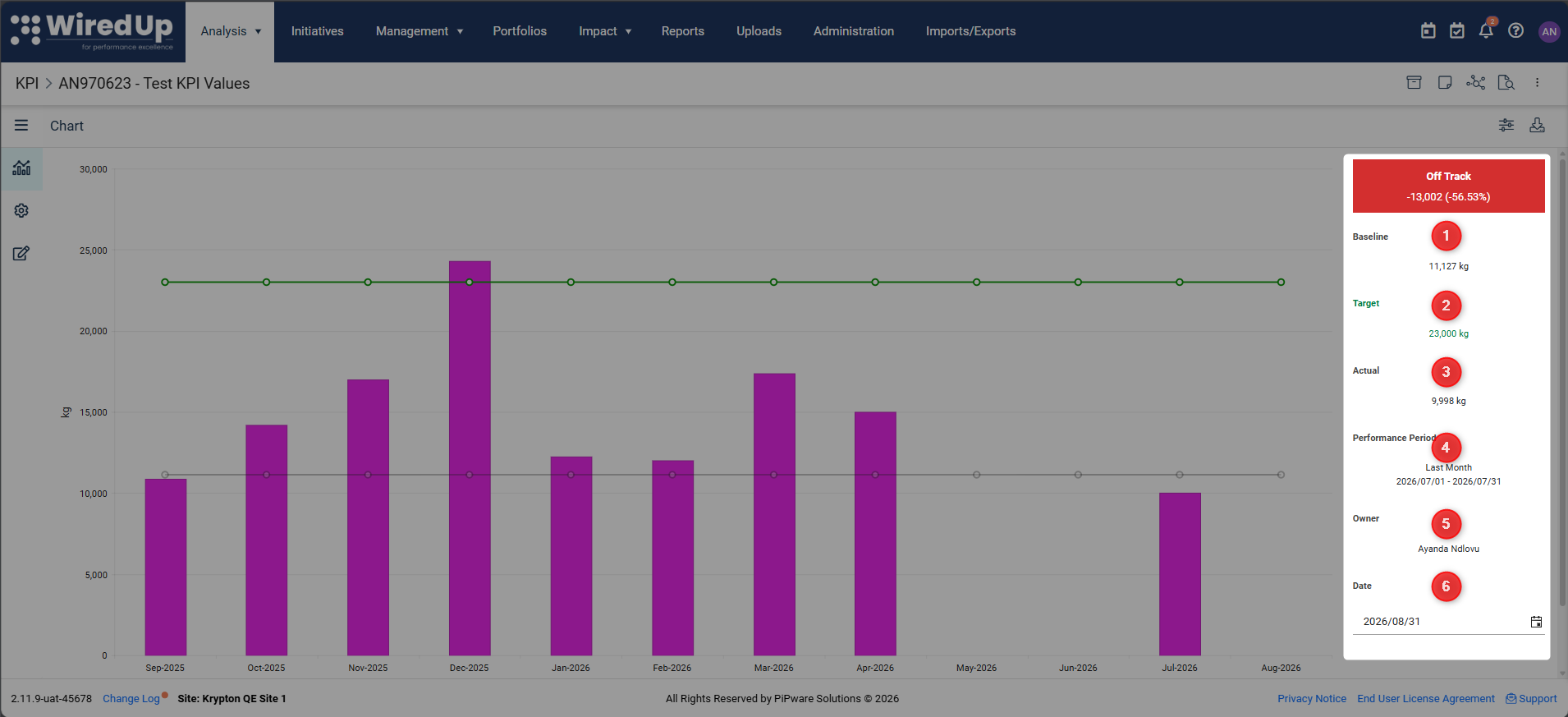Expand the Management dropdown

pyautogui.click(x=420, y=31)
